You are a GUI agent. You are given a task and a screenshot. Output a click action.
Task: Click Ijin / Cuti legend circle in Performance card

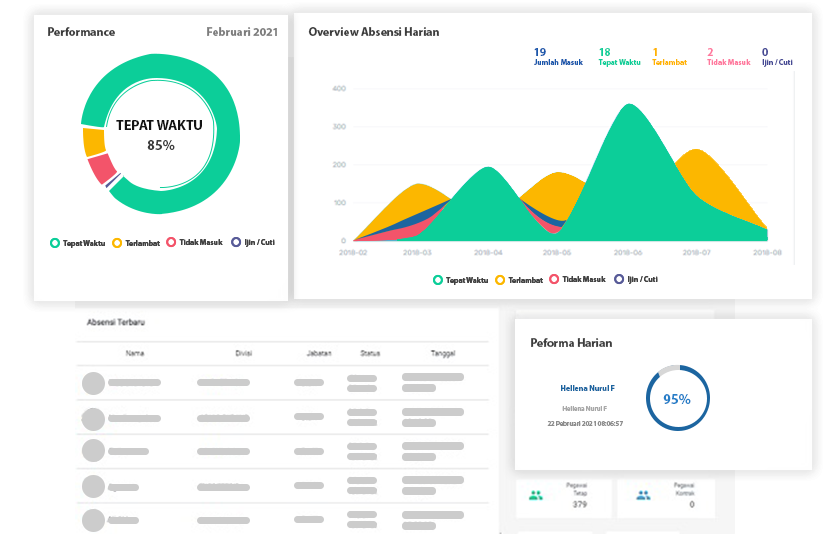coord(236,242)
